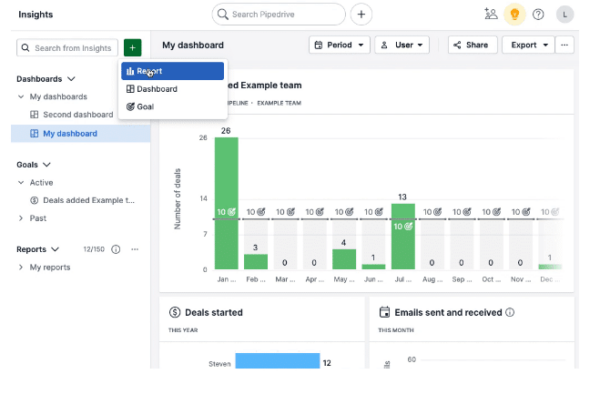Image resolution: width=600 pixels, height=394 pixels.
Task: Open the User filter dropdown
Action: (402, 45)
